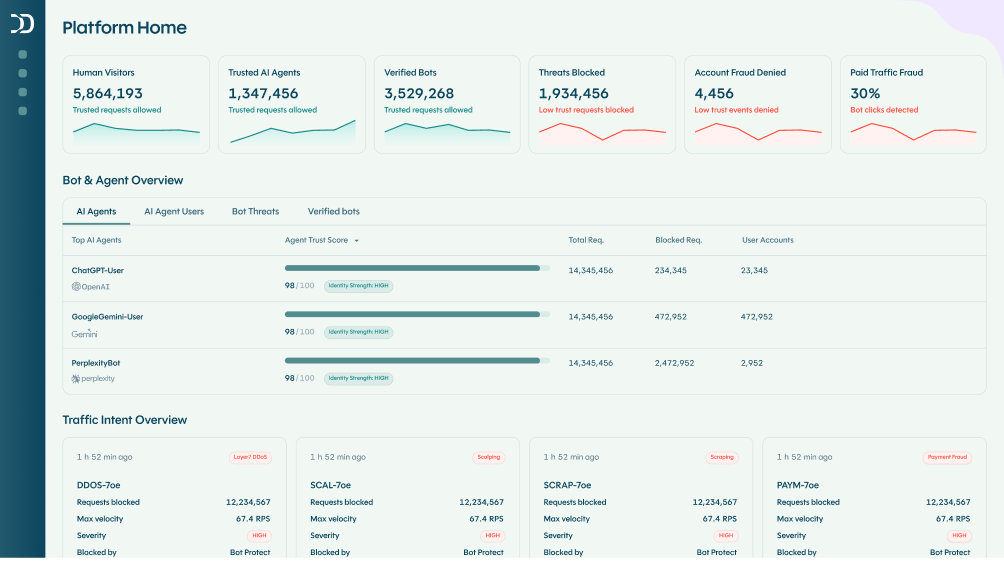The image size is (1004, 564).
Task: Click Human Visitors value 5,864,193
Action: (108, 93)
